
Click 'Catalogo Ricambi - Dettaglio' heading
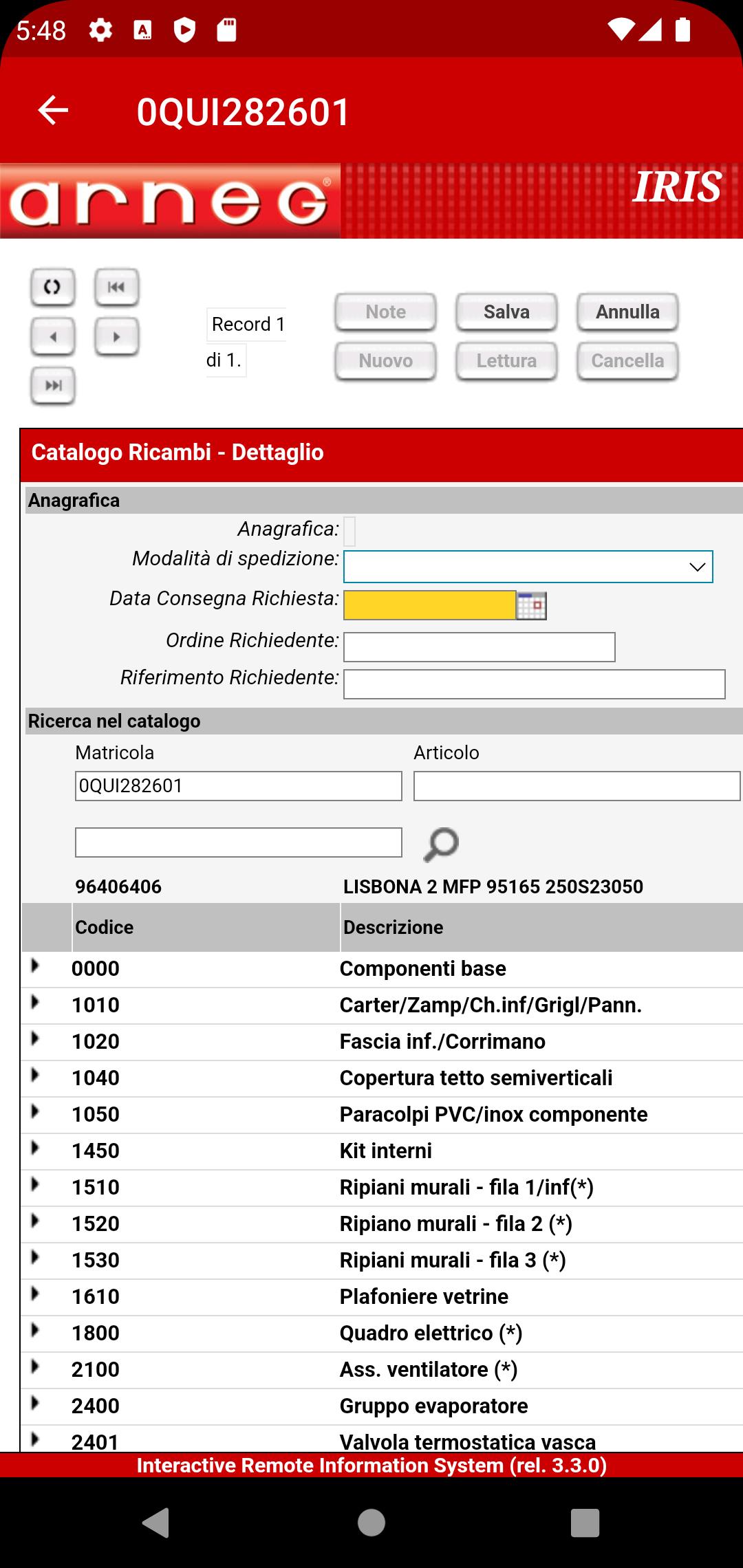click(177, 452)
